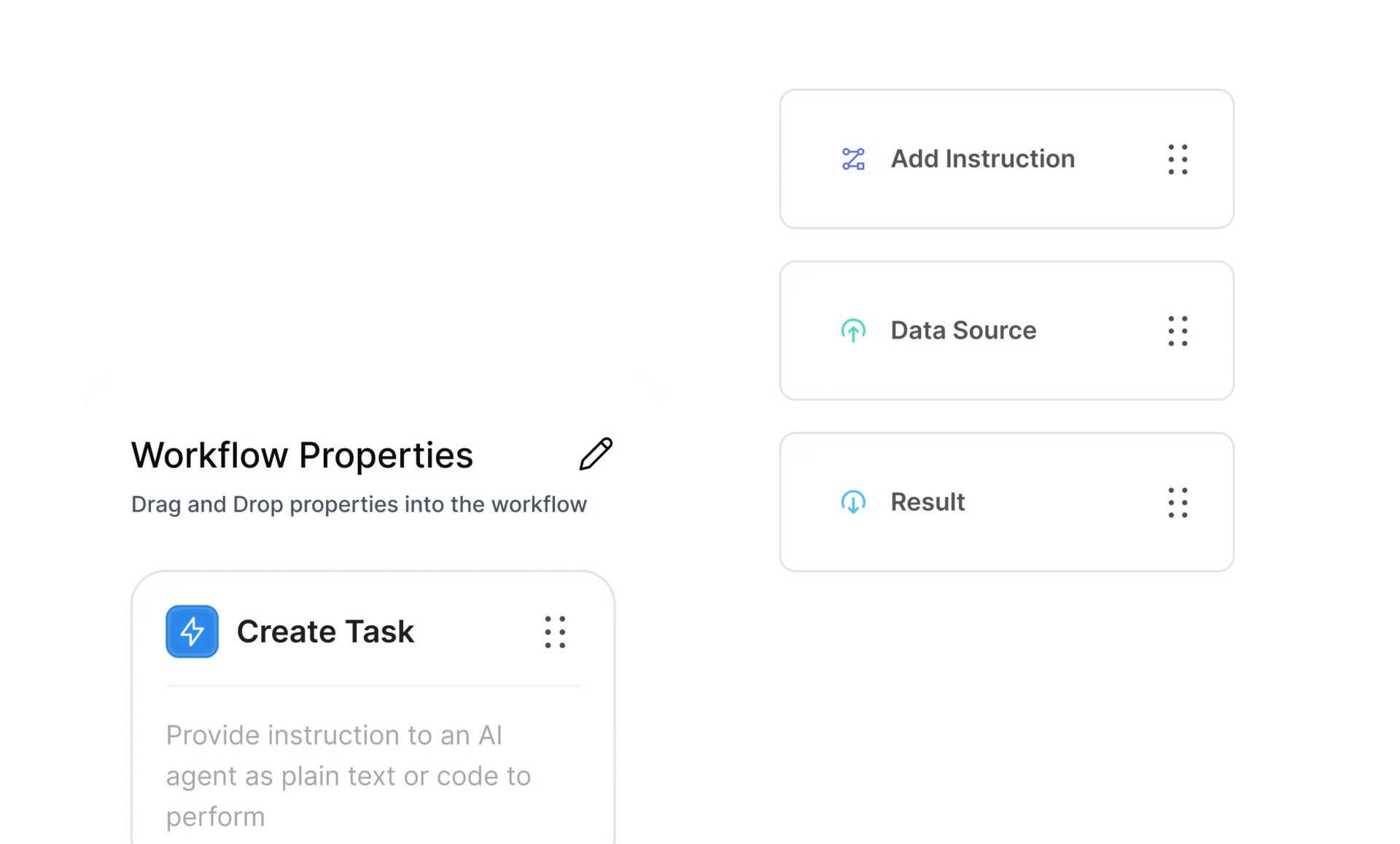The width and height of the screenshot is (1400, 844).
Task: Click the instruction description text in Create Task
Action: click(x=349, y=776)
